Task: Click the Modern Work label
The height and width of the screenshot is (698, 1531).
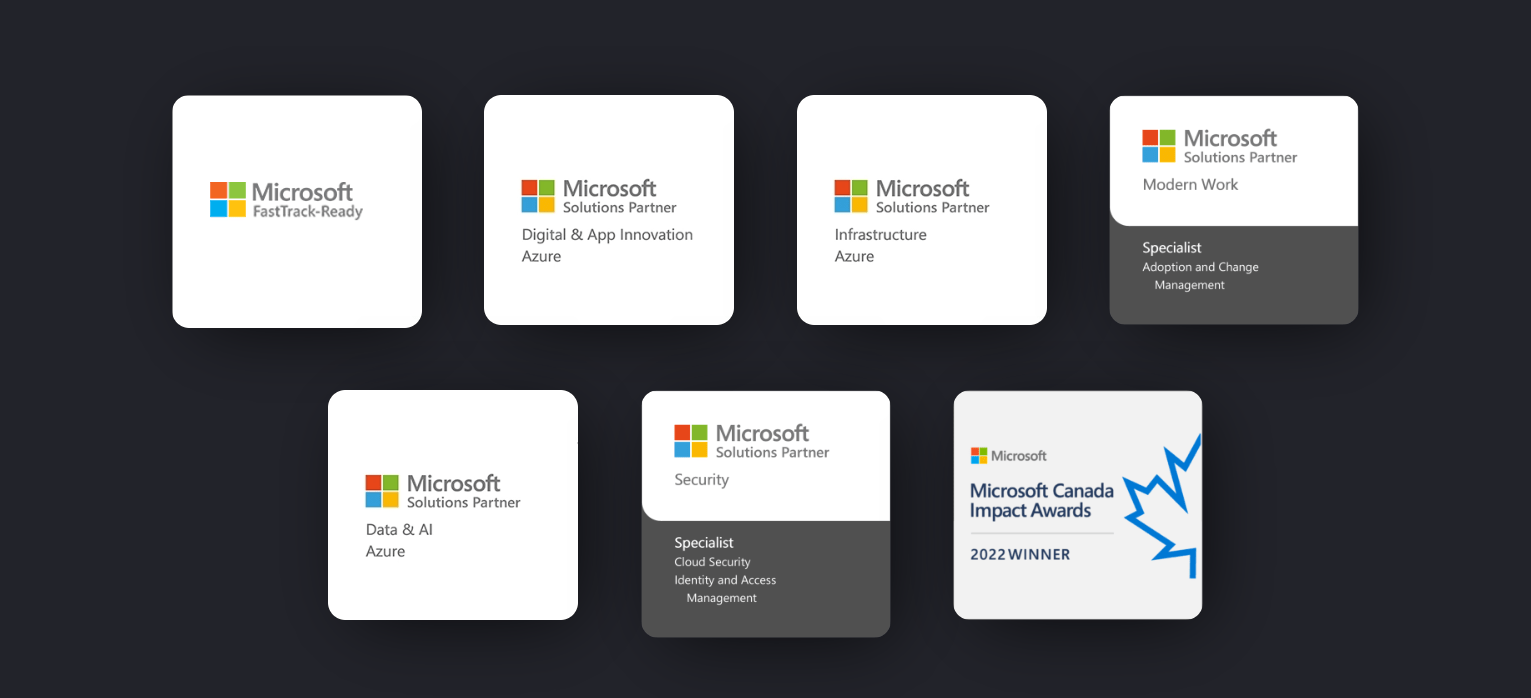Action: tap(1190, 185)
